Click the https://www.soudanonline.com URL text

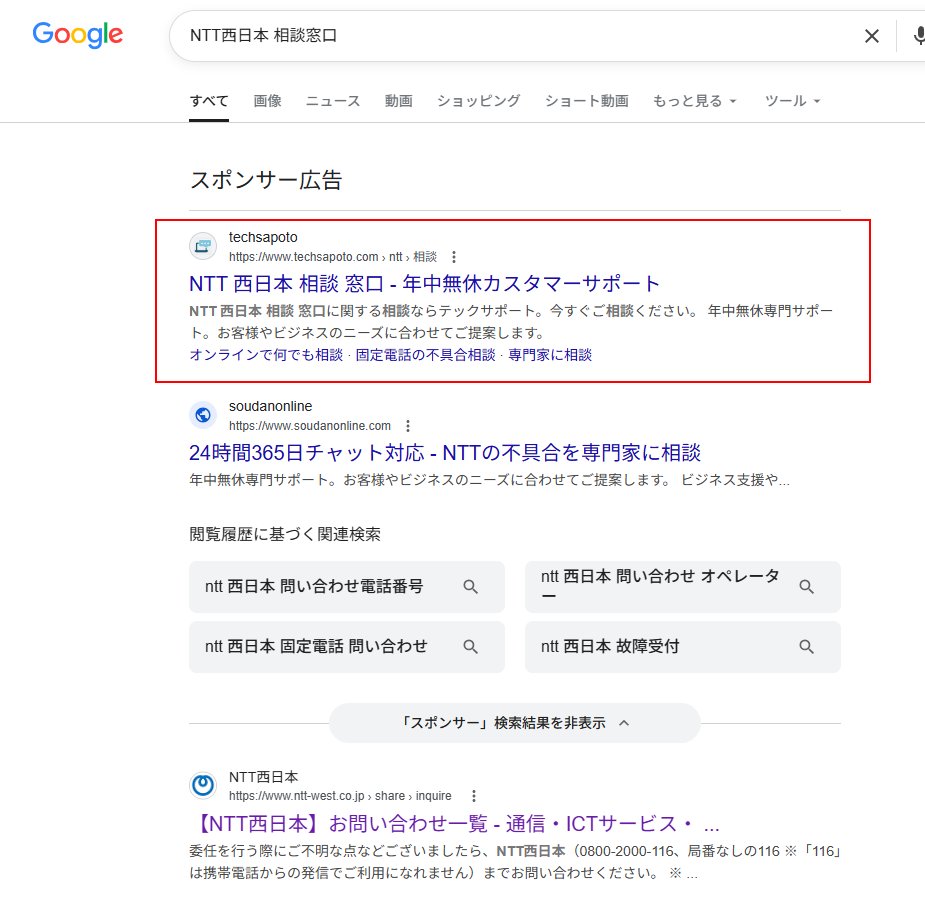310,426
